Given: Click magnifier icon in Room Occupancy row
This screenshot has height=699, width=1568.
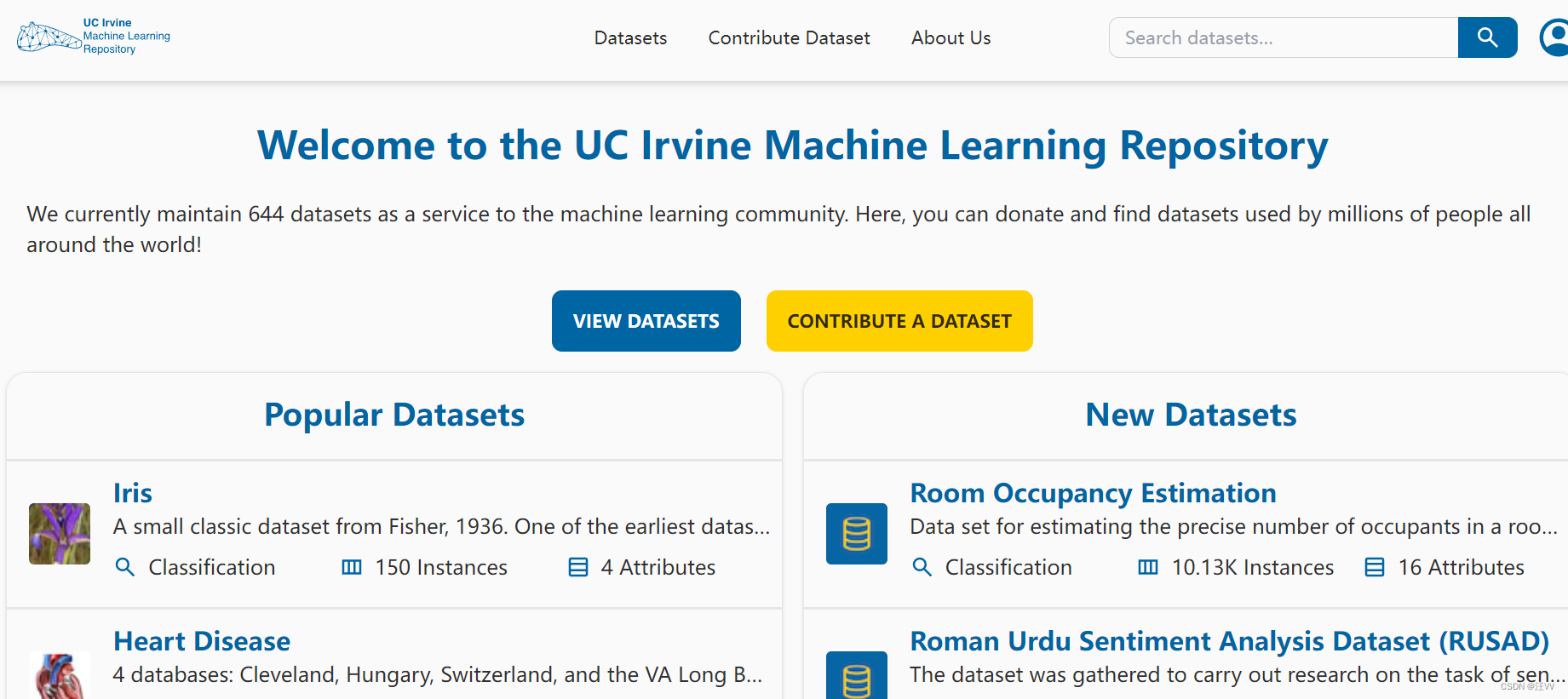Looking at the screenshot, I should (922, 567).
